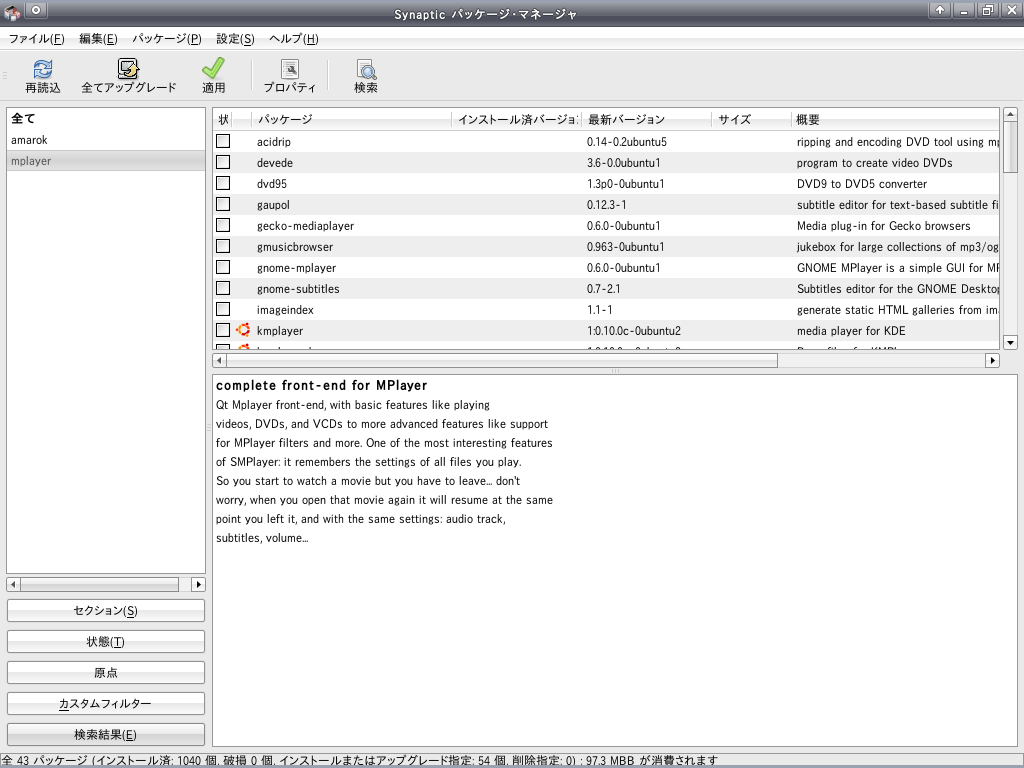Click the round button next to title bar icon
Viewport: 1024px width, 768px height.
click(37, 10)
